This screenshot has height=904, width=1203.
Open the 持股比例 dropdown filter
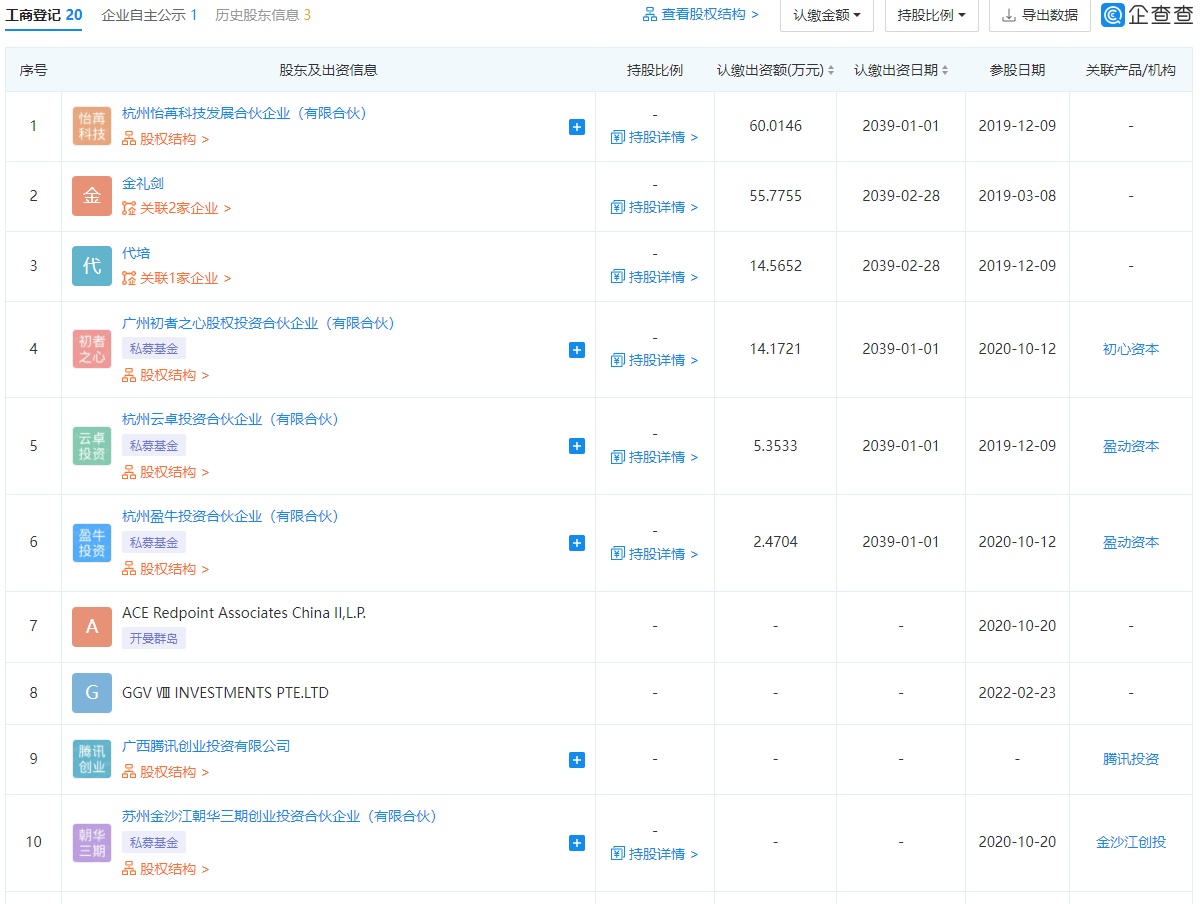click(x=931, y=15)
